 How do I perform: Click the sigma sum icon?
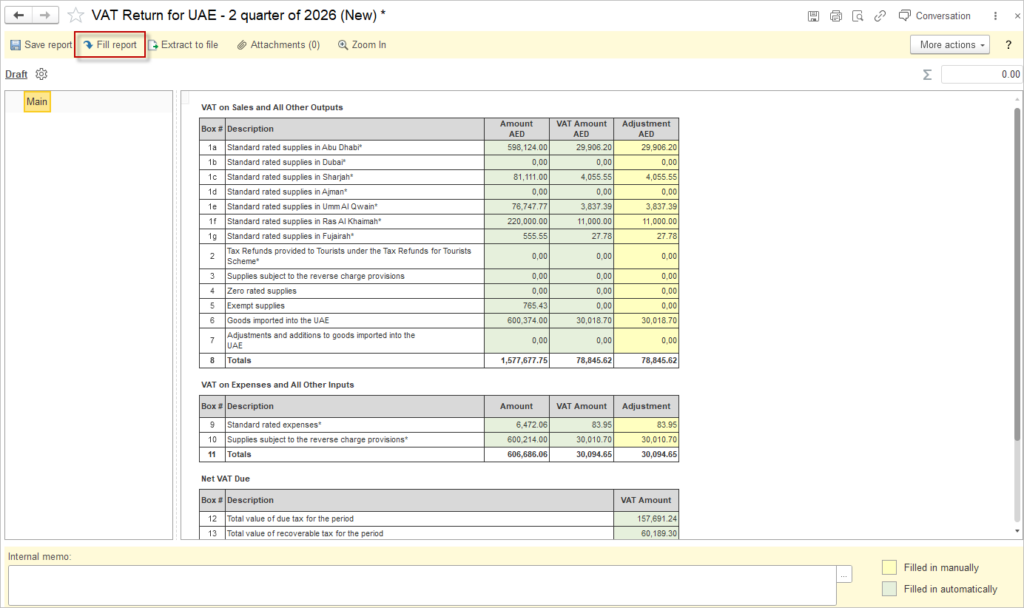(927, 74)
